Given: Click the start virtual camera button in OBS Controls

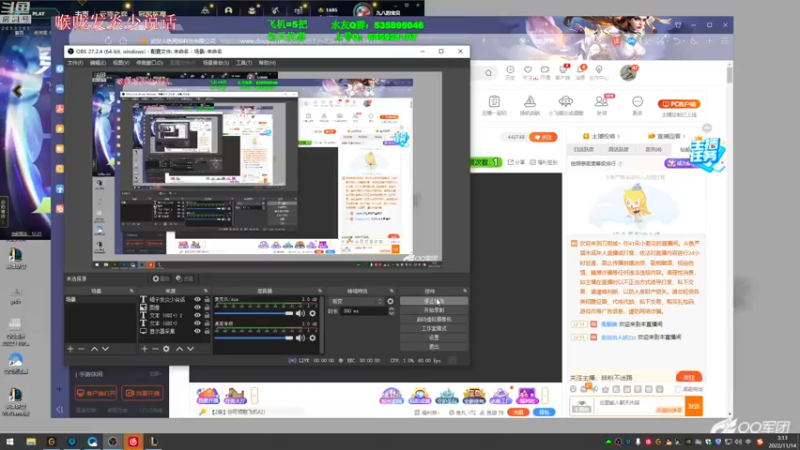Looking at the screenshot, I should pyautogui.click(x=434, y=319).
